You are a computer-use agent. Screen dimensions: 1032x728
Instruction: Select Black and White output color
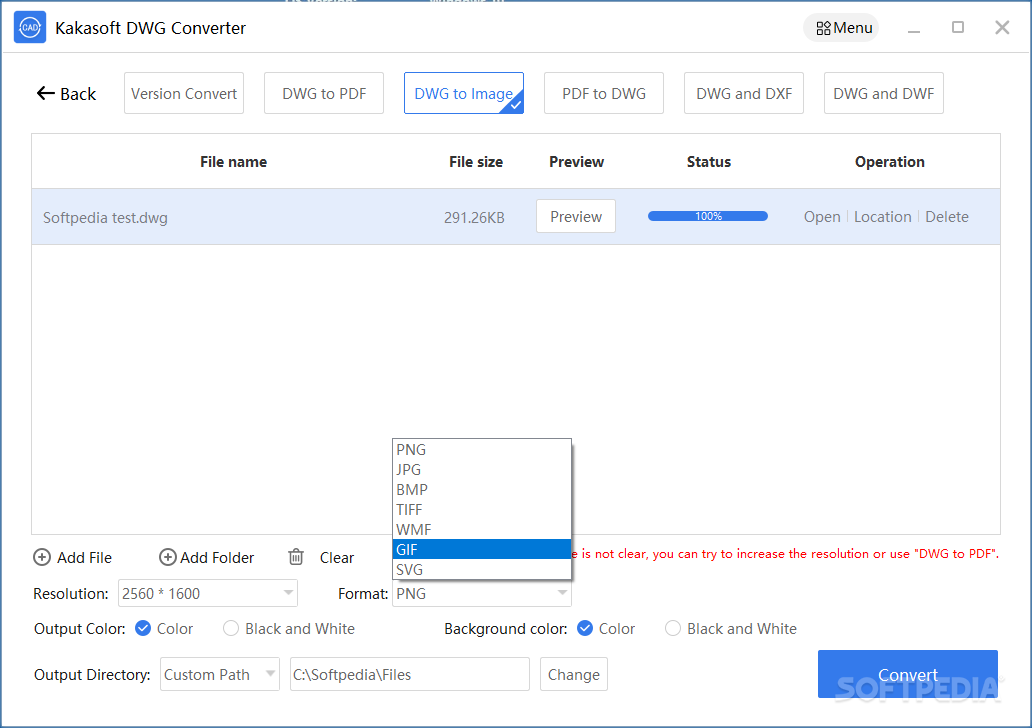[x=230, y=628]
